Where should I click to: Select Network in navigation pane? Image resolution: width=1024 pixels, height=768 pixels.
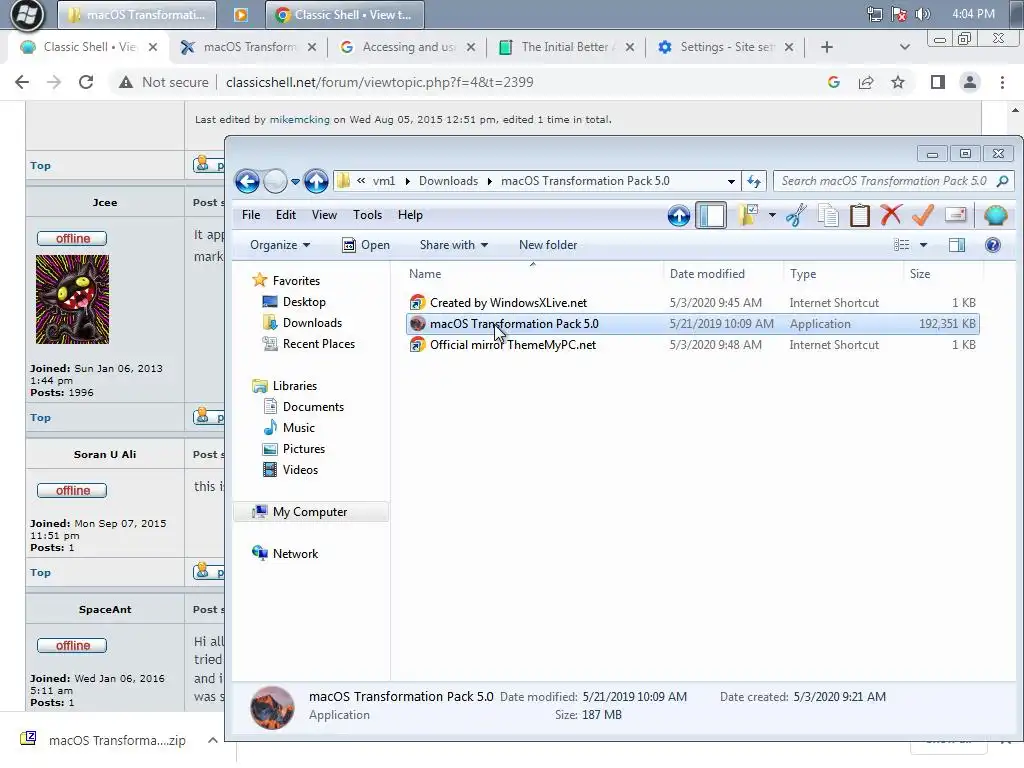(295, 554)
